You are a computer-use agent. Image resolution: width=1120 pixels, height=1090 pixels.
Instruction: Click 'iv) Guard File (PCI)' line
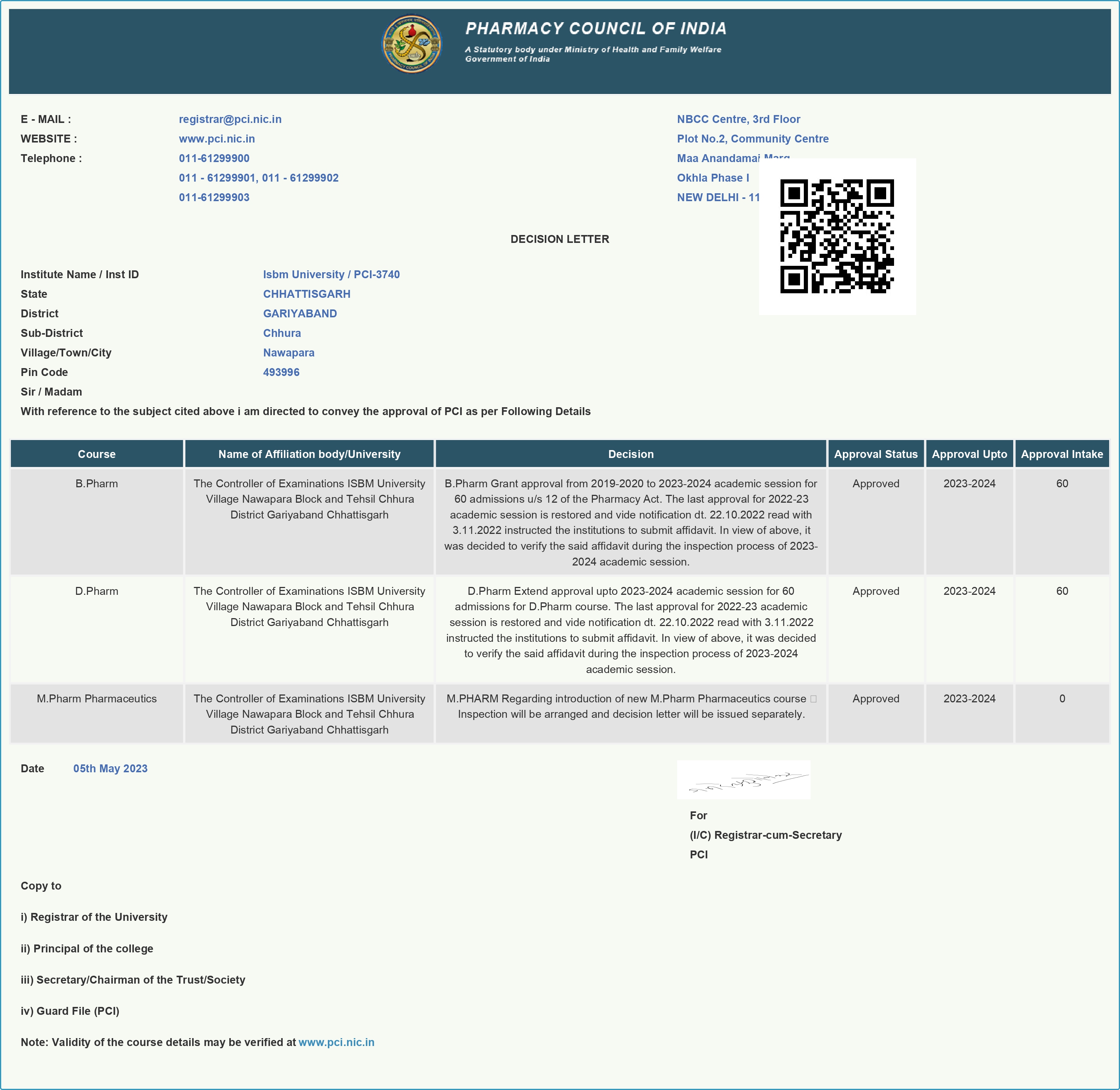click(70, 1011)
